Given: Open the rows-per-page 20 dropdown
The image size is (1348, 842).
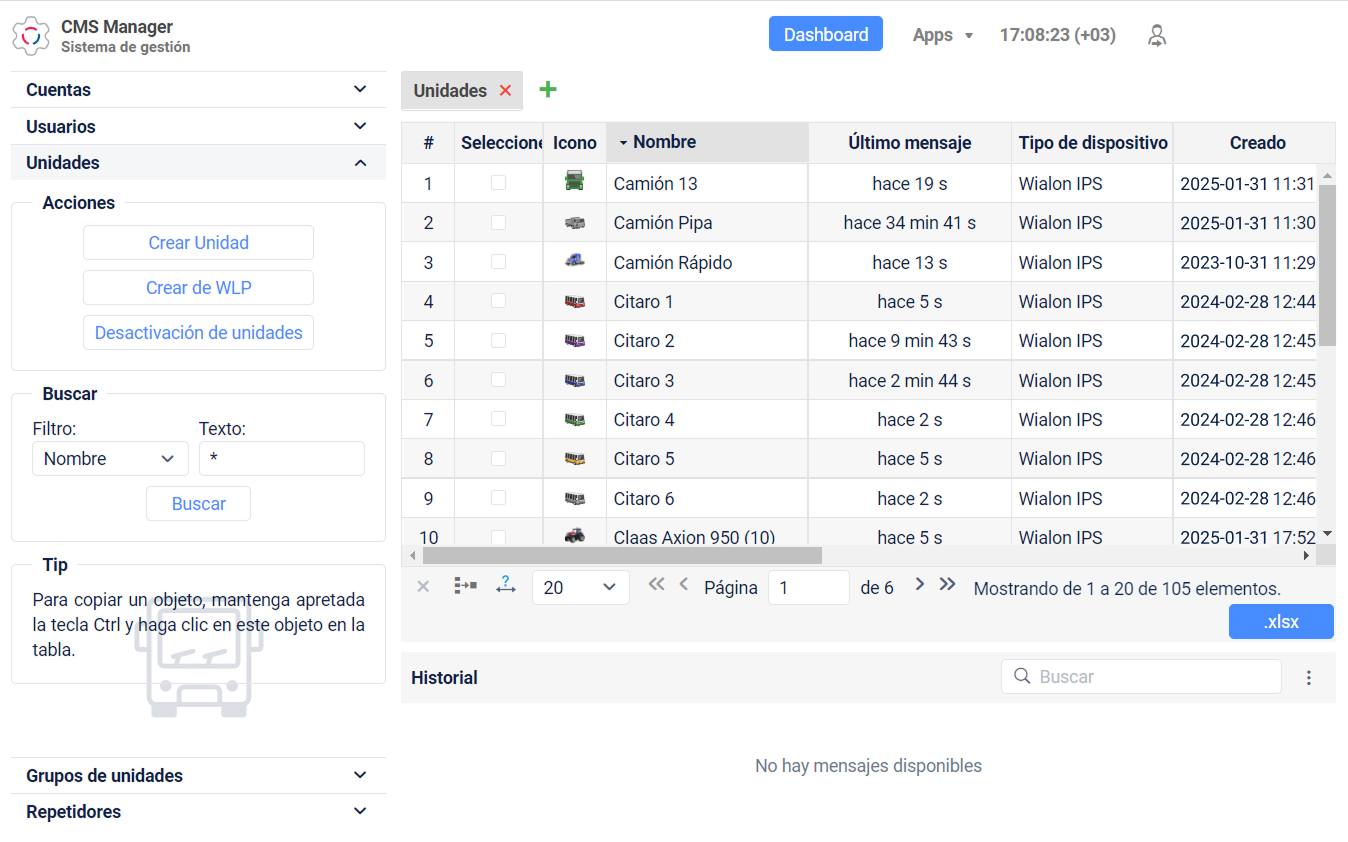Looking at the screenshot, I should pos(581,587).
